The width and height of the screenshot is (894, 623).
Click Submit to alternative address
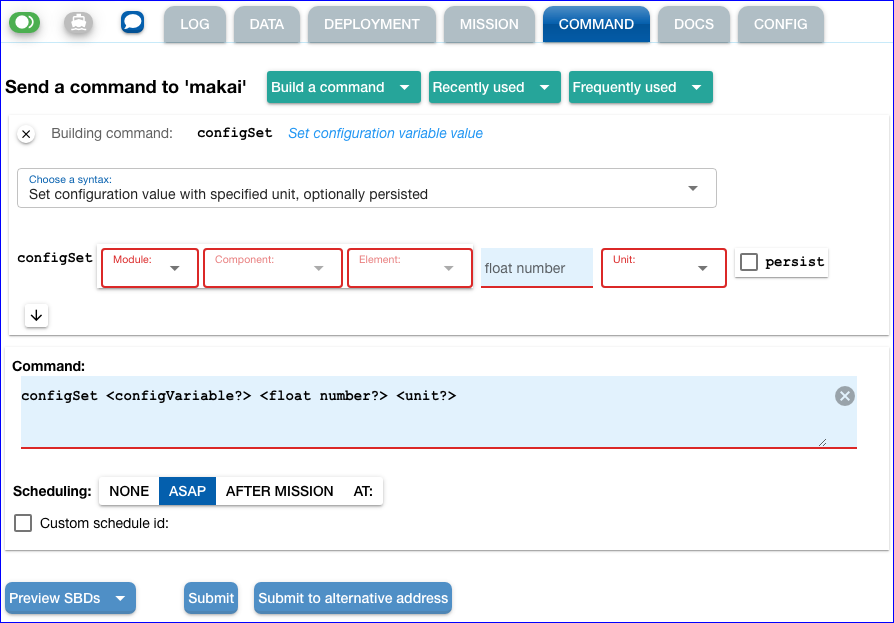coord(353,598)
